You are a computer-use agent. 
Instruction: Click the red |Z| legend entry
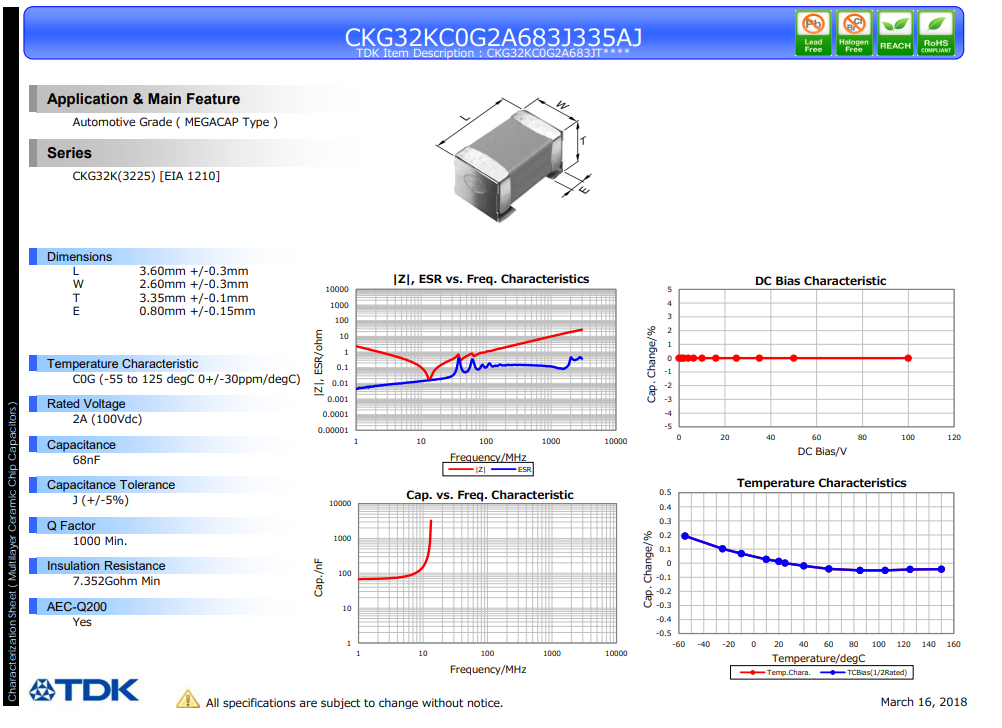pyautogui.click(x=466, y=470)
